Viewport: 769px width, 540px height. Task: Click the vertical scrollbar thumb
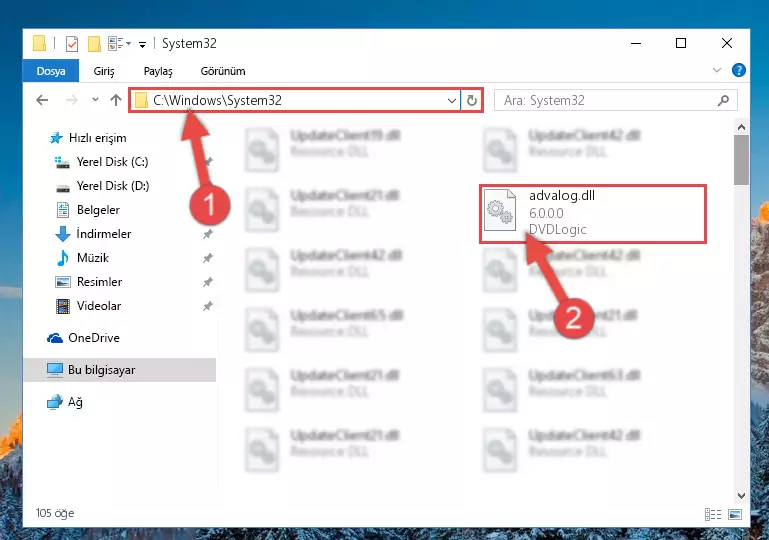(x=742, y=160)
